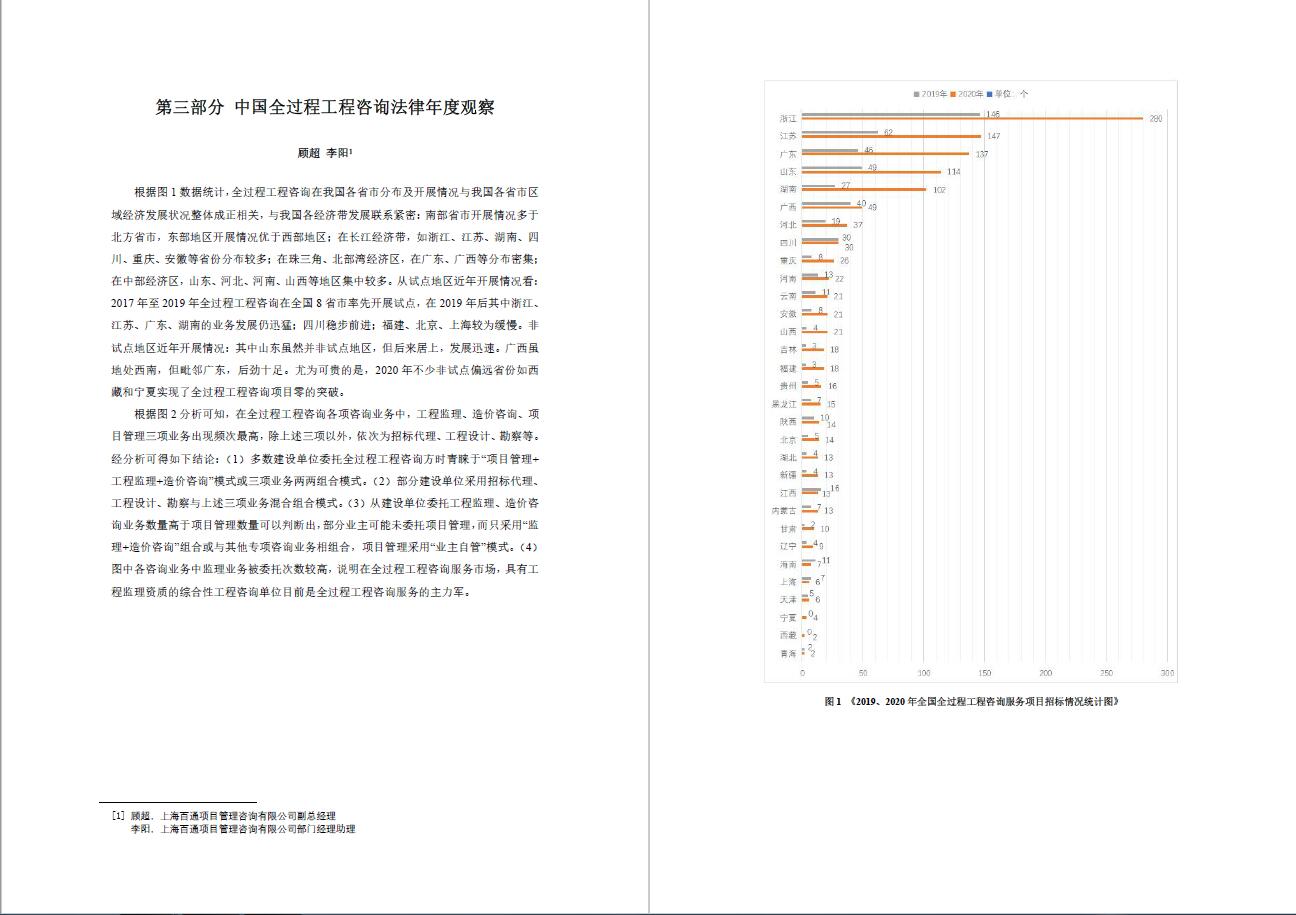
Task: Click paragraph starting with 根据图 1 数据统计
Action: 325,290
